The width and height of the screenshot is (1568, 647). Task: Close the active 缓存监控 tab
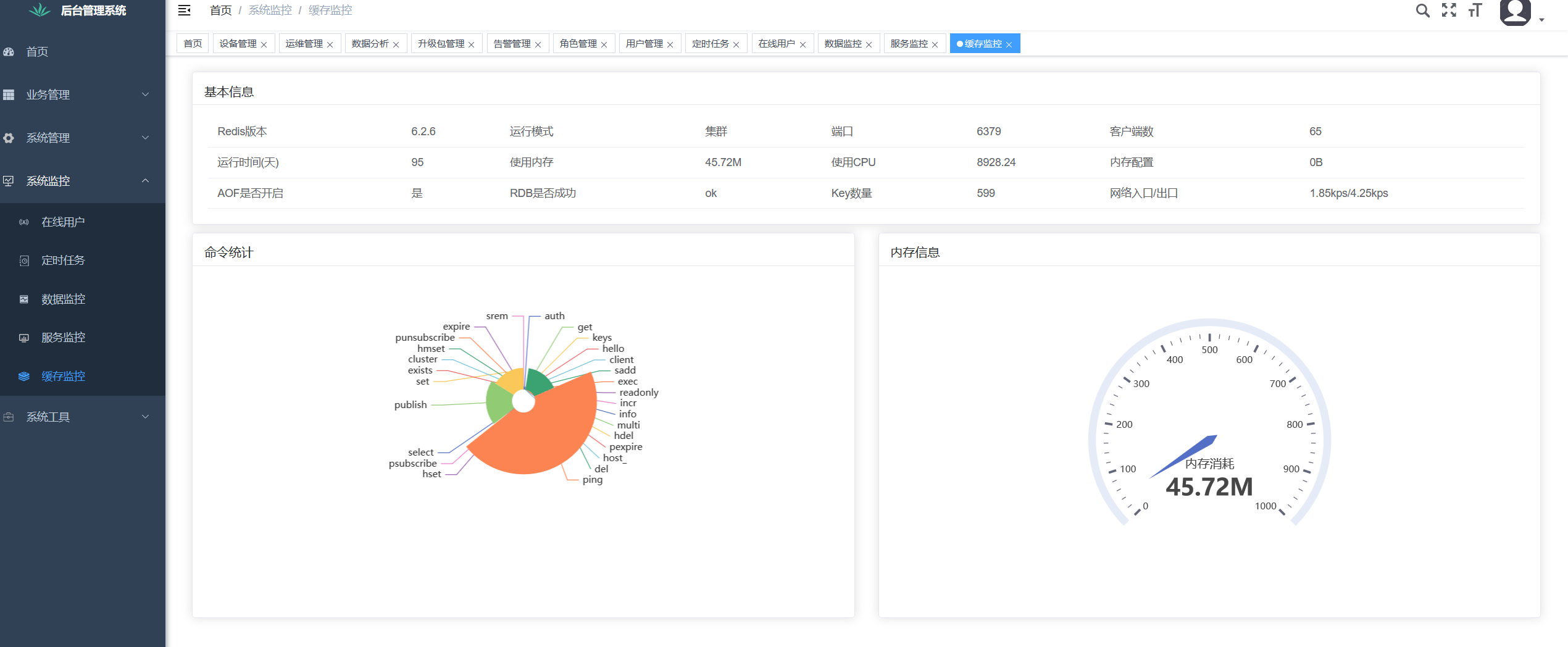point(1009,44)
